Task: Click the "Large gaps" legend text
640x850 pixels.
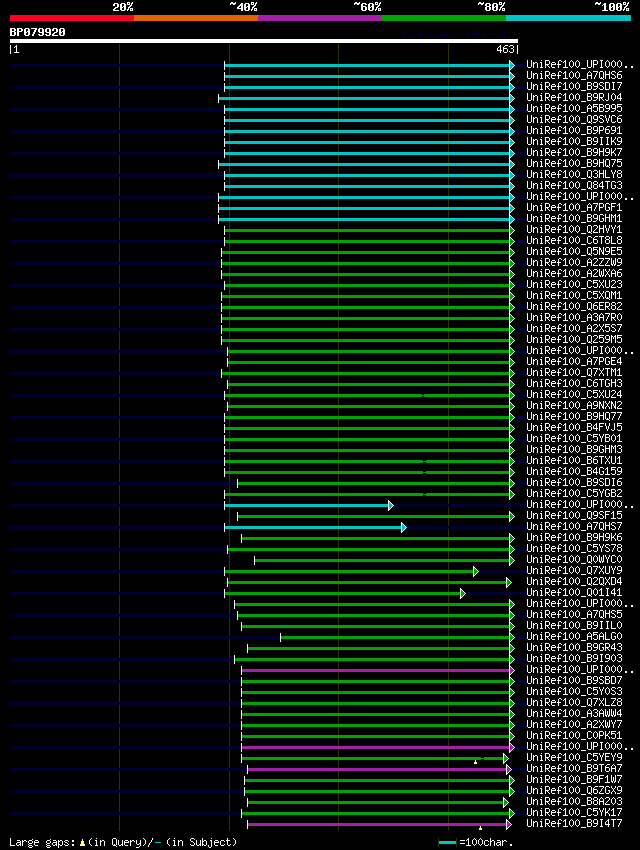Action: point(42,842)
